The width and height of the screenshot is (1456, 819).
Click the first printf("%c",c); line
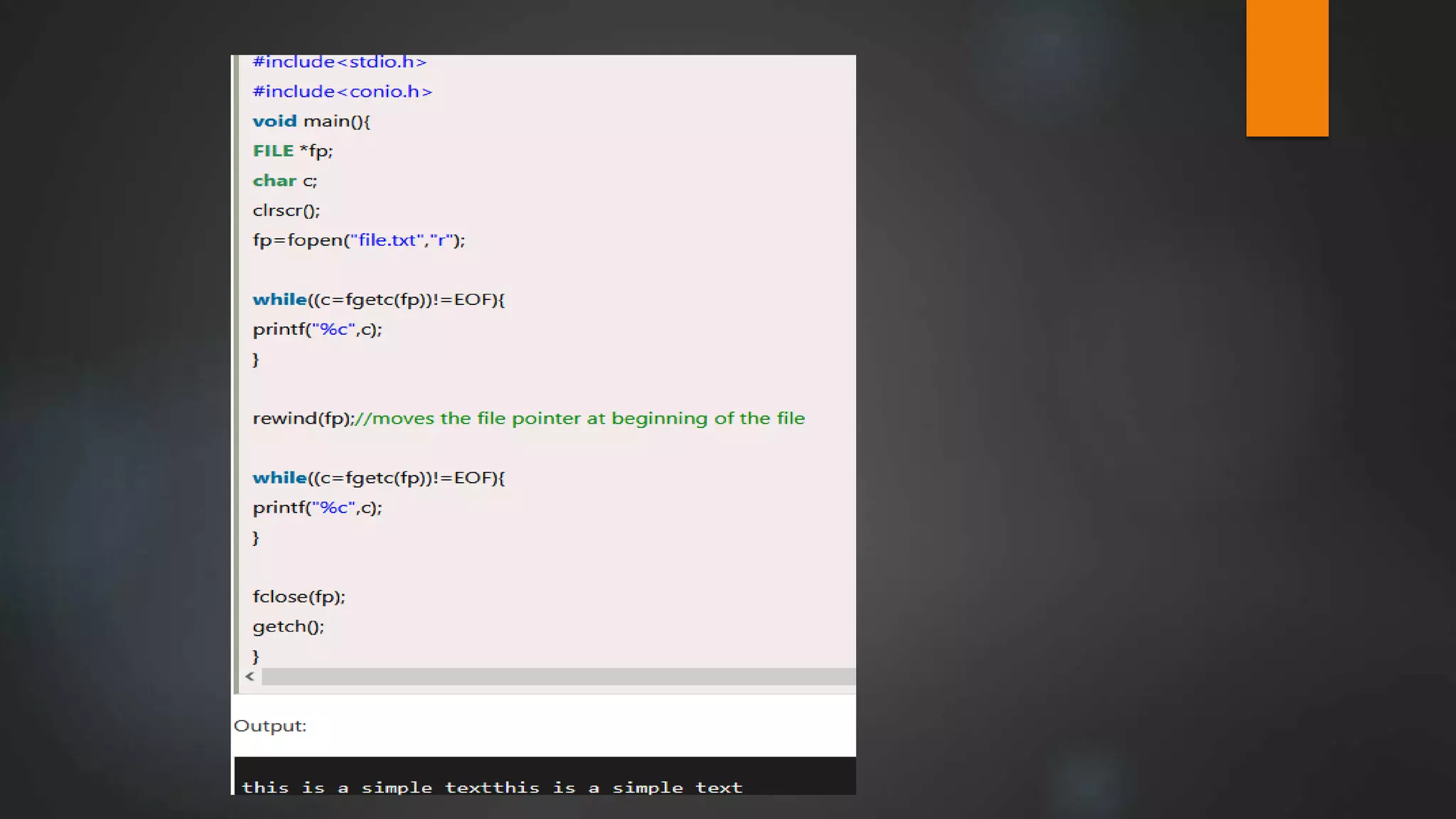pyautogui.click(x=318, y=330)
